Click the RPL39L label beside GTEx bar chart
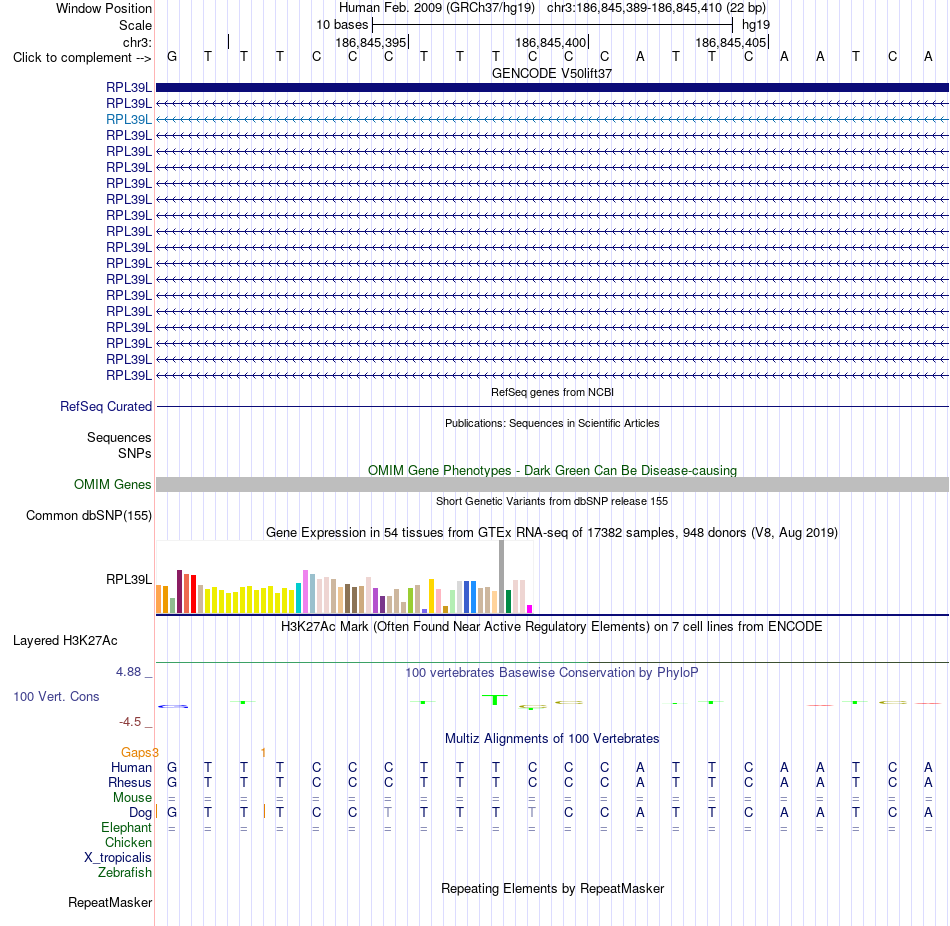This screenshot has width=950, height=926. click(129, 579)
